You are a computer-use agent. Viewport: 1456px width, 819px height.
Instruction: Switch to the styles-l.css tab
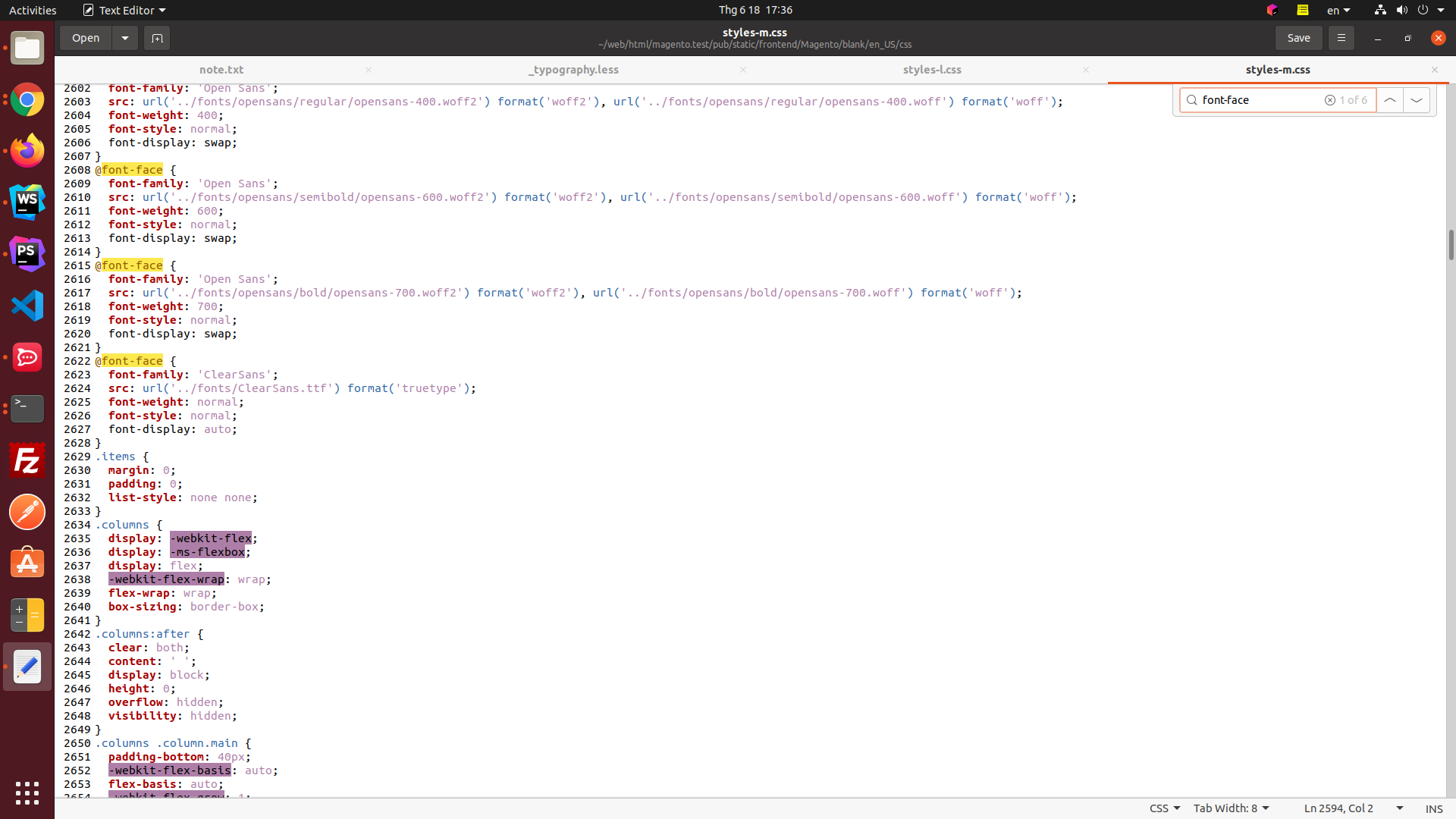pyautogui.click(x=931, y=69)
